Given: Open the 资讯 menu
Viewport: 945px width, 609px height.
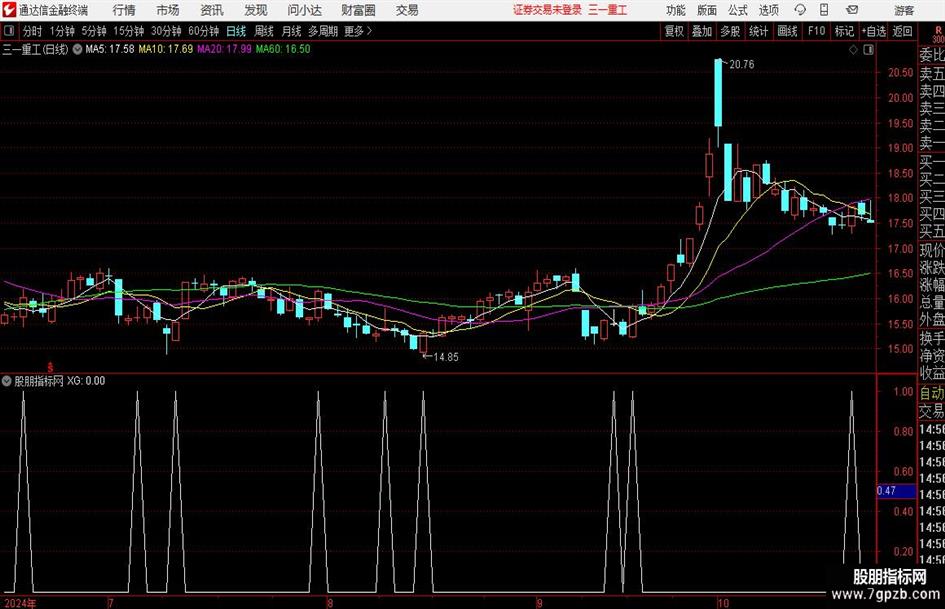Looking at the screenshot, I should 212,10.
